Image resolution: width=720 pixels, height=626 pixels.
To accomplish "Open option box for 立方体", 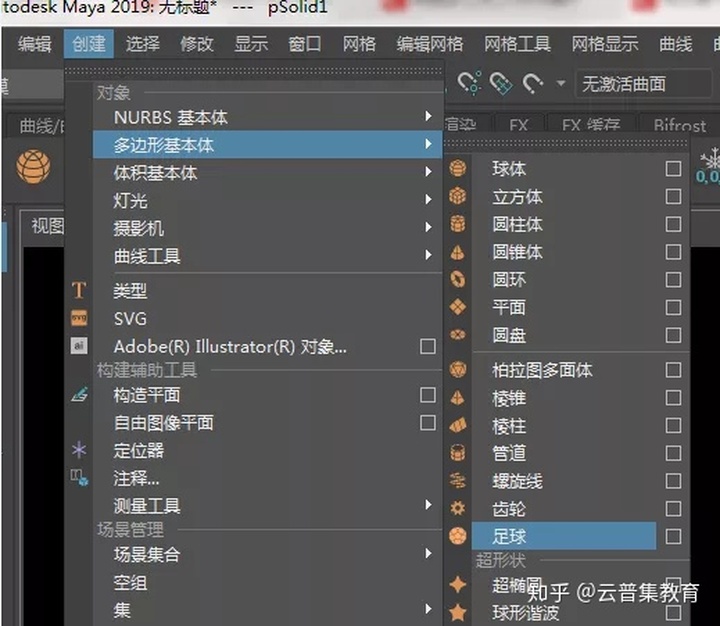I will [673, 196].
